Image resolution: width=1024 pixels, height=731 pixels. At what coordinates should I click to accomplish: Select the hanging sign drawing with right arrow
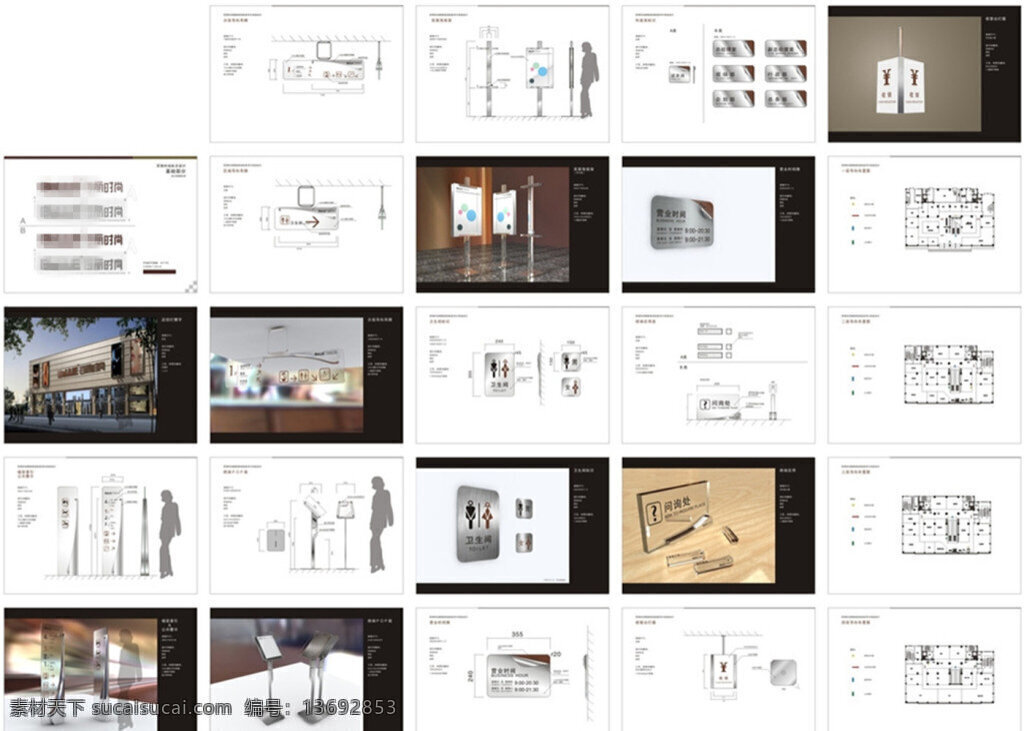tap(306, 224)
